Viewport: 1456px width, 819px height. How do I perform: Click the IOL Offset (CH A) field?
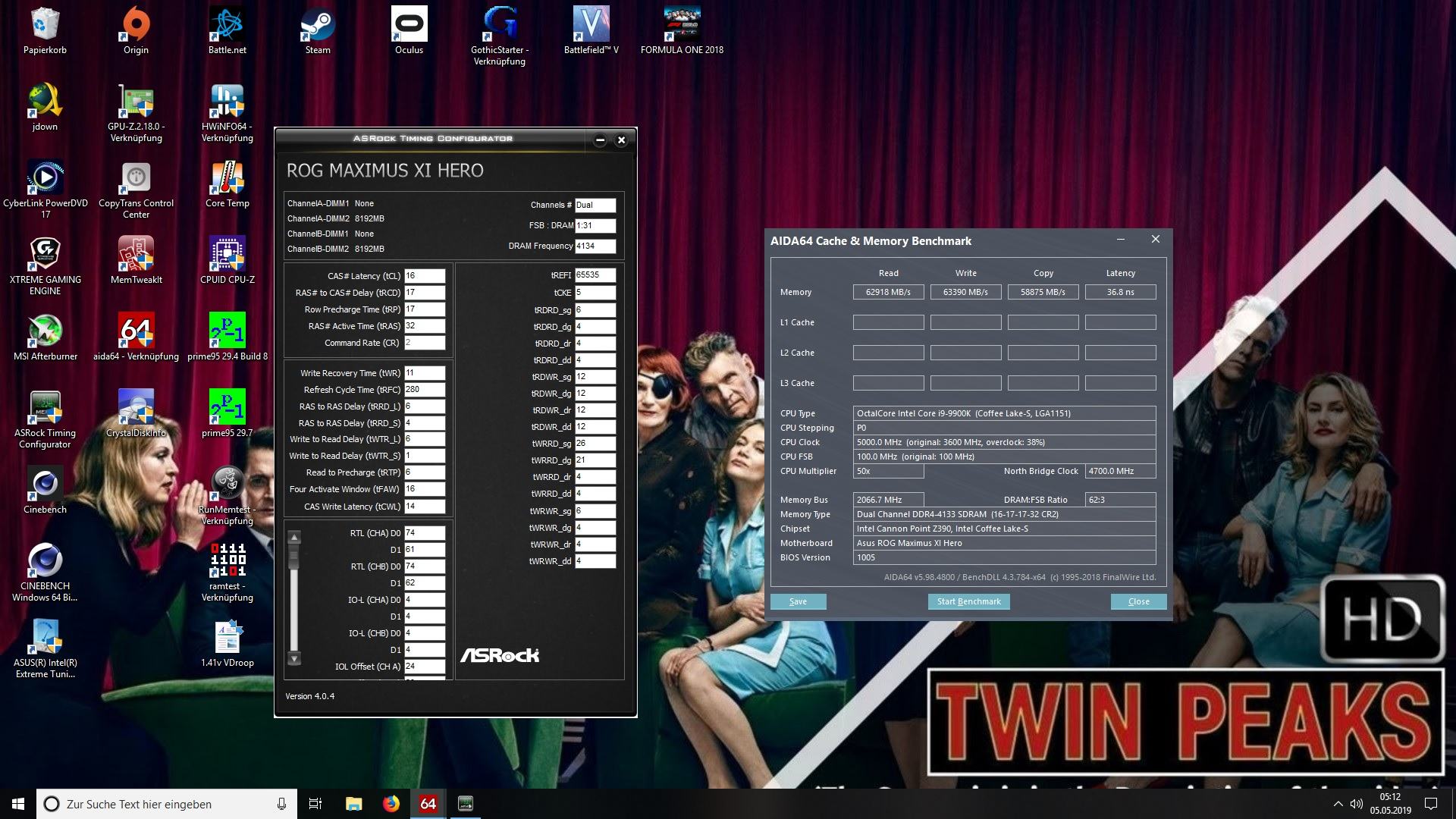point(425,667)
